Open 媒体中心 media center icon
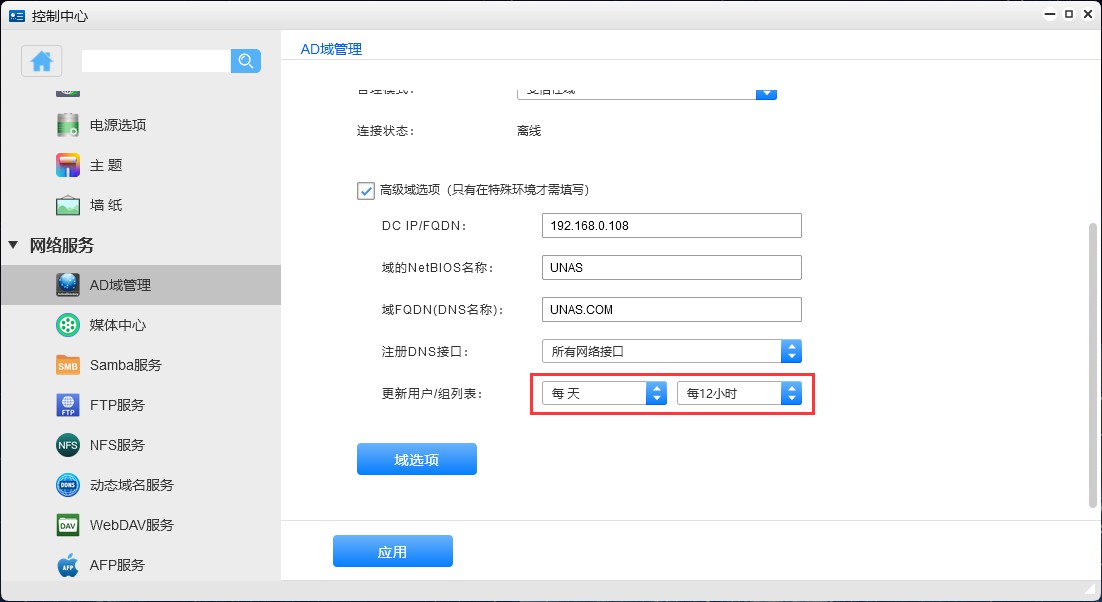Image resolution: width=1102 pixels, height=602 pixels. click(68, 325)
